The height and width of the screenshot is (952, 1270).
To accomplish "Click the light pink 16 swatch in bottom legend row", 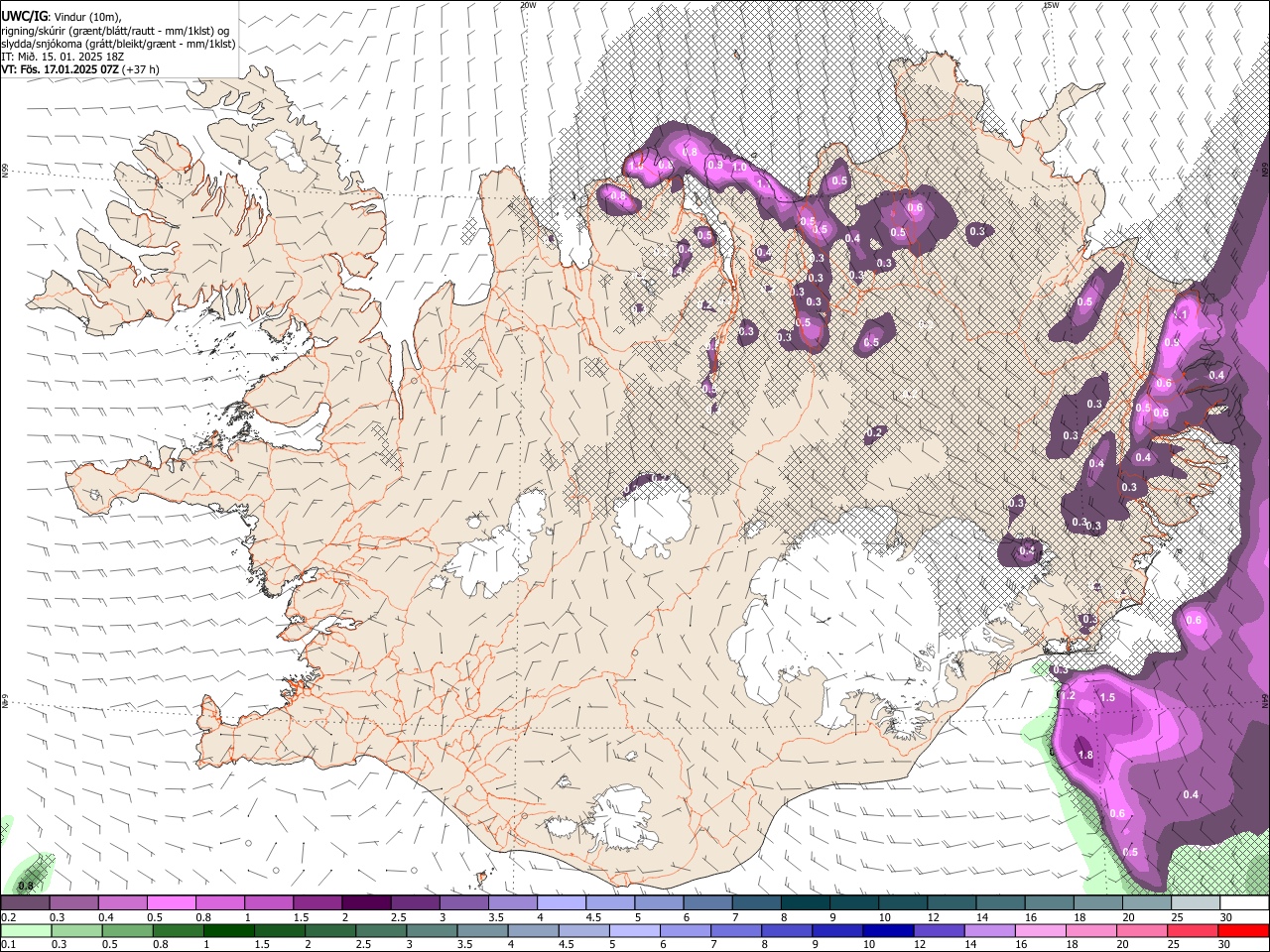I will 1039,931.
